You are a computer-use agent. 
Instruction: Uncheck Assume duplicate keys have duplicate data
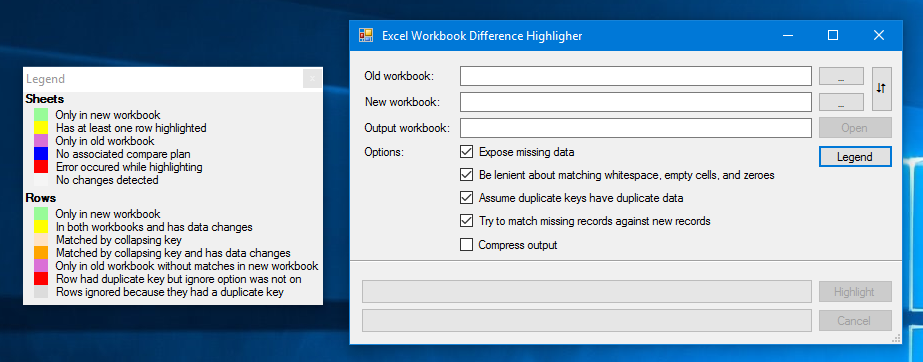pos(466,198)
